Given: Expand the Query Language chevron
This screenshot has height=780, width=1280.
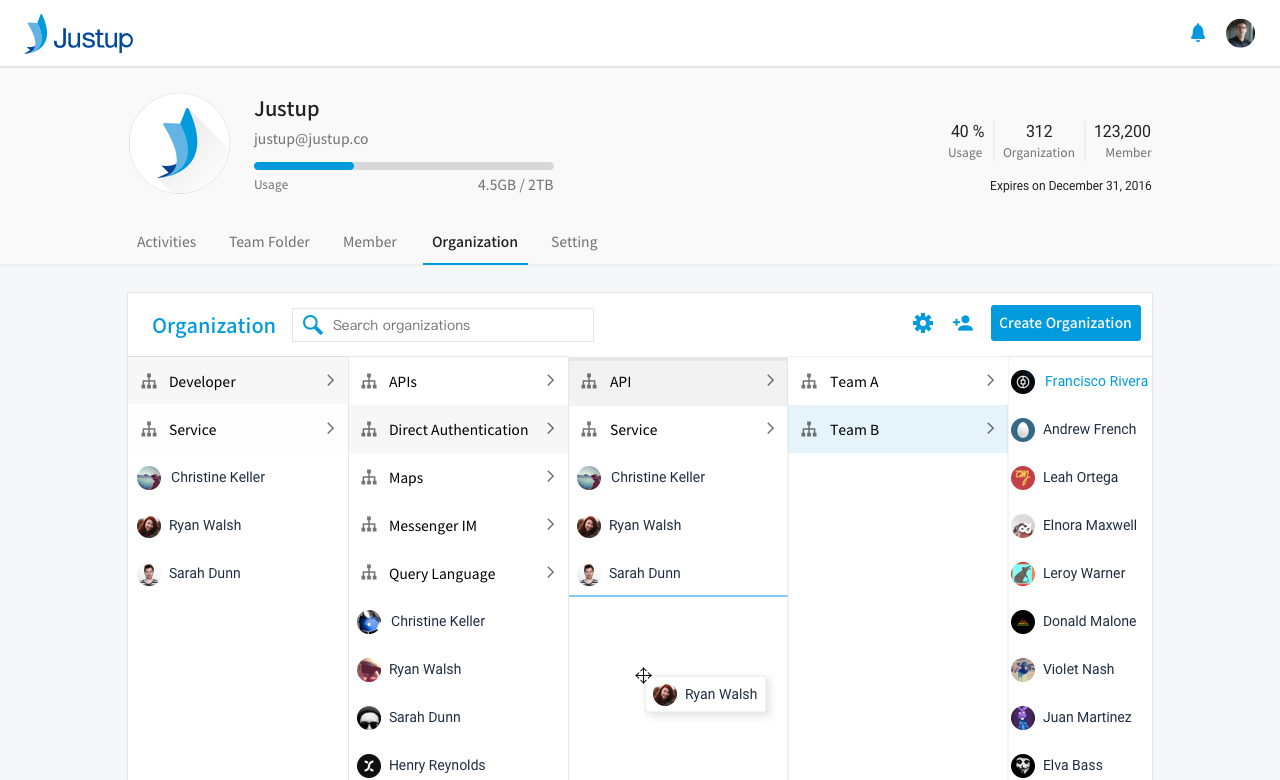Looking at the screenshot, I should coord(550,573).
